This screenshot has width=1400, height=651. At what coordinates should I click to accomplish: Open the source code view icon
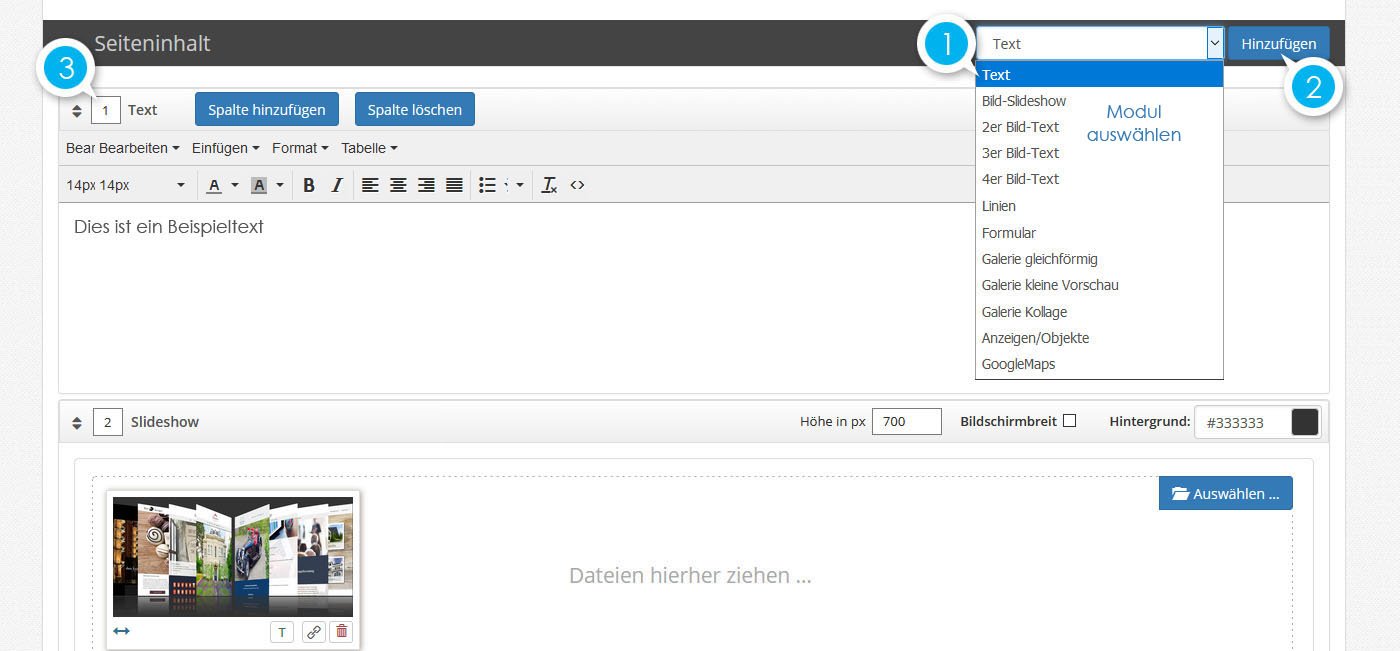click(577, 185)
